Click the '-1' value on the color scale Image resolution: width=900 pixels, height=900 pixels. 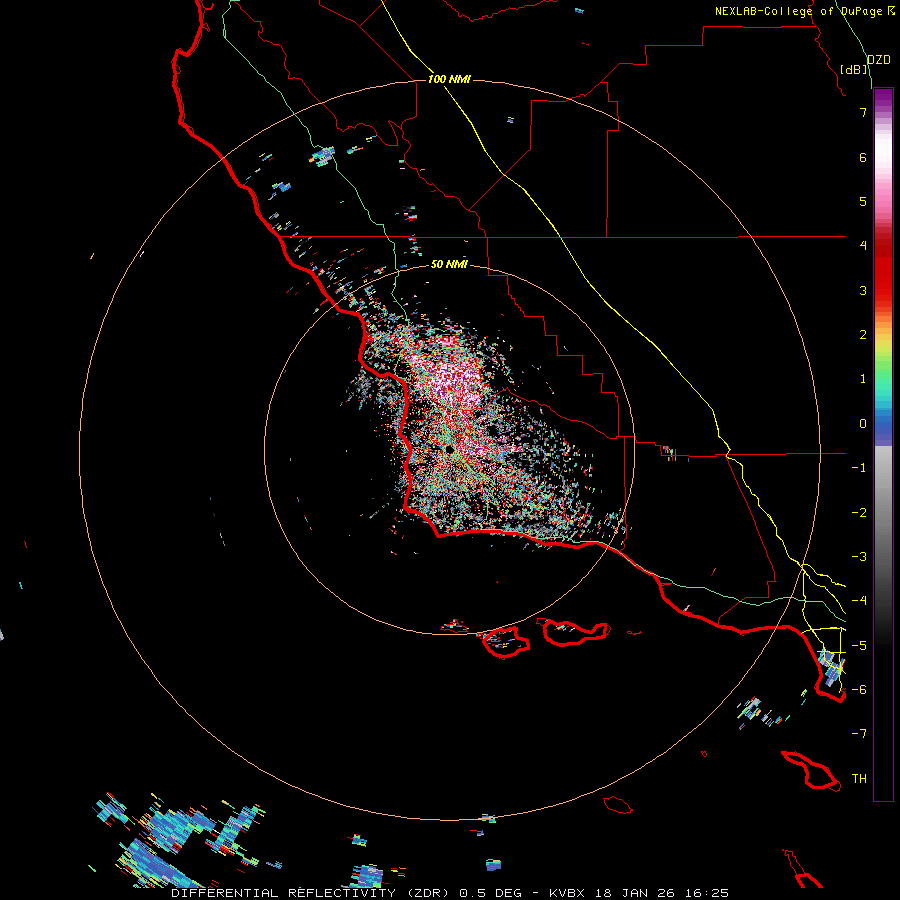coord(859,468)
